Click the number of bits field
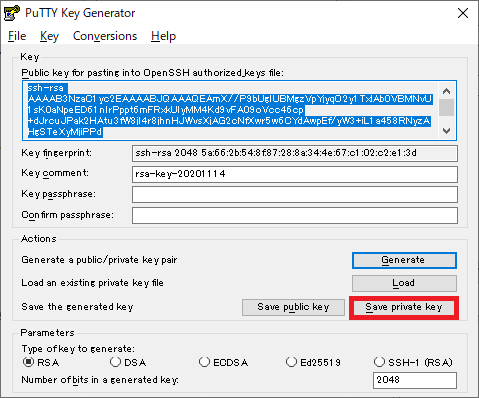This screenshot has width=479, height=398. click(415, 380)
